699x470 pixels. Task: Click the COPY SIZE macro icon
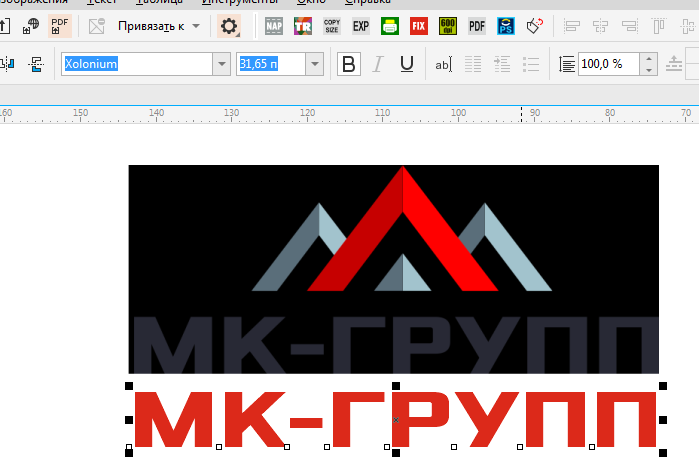click(332, 26)
